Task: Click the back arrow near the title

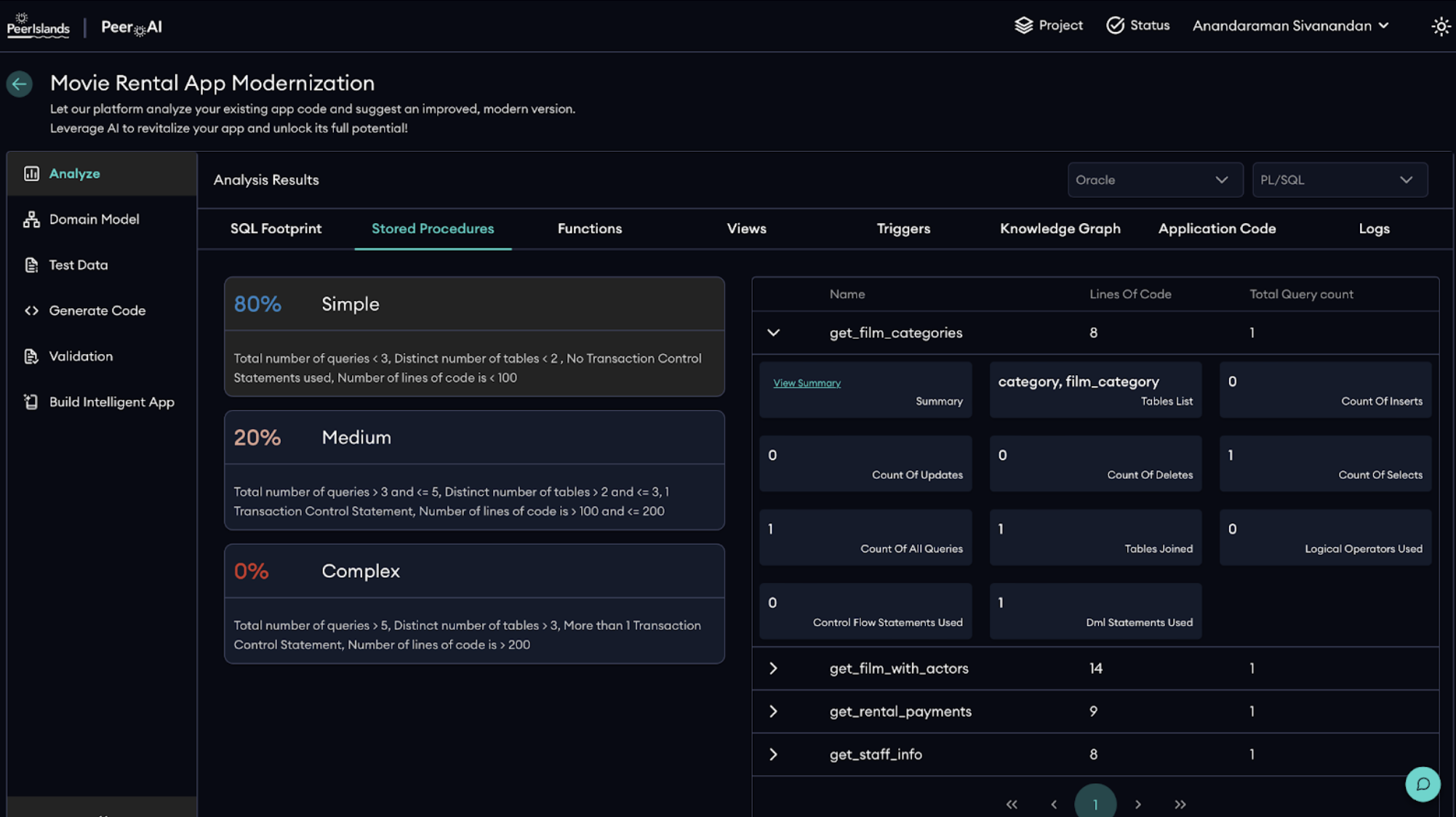Action: 19,84
